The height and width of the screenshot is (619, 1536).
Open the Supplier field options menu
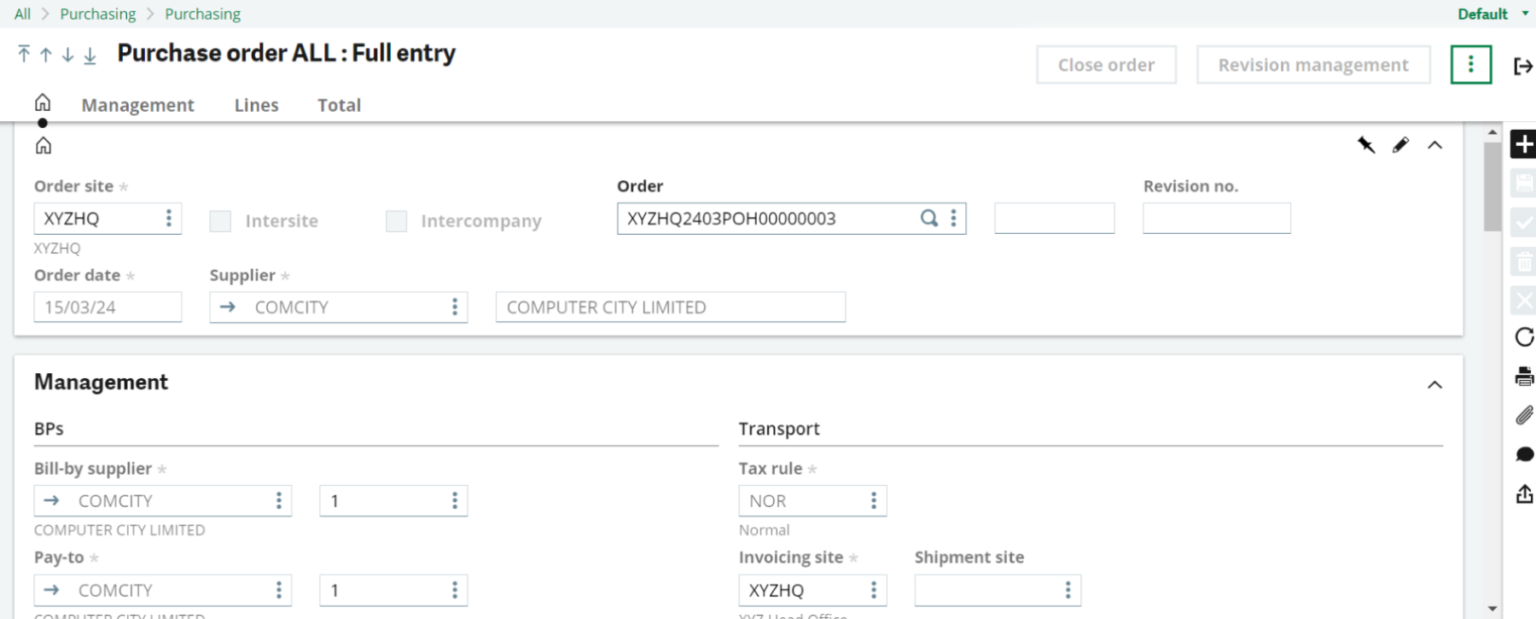[x=454, y=307]
